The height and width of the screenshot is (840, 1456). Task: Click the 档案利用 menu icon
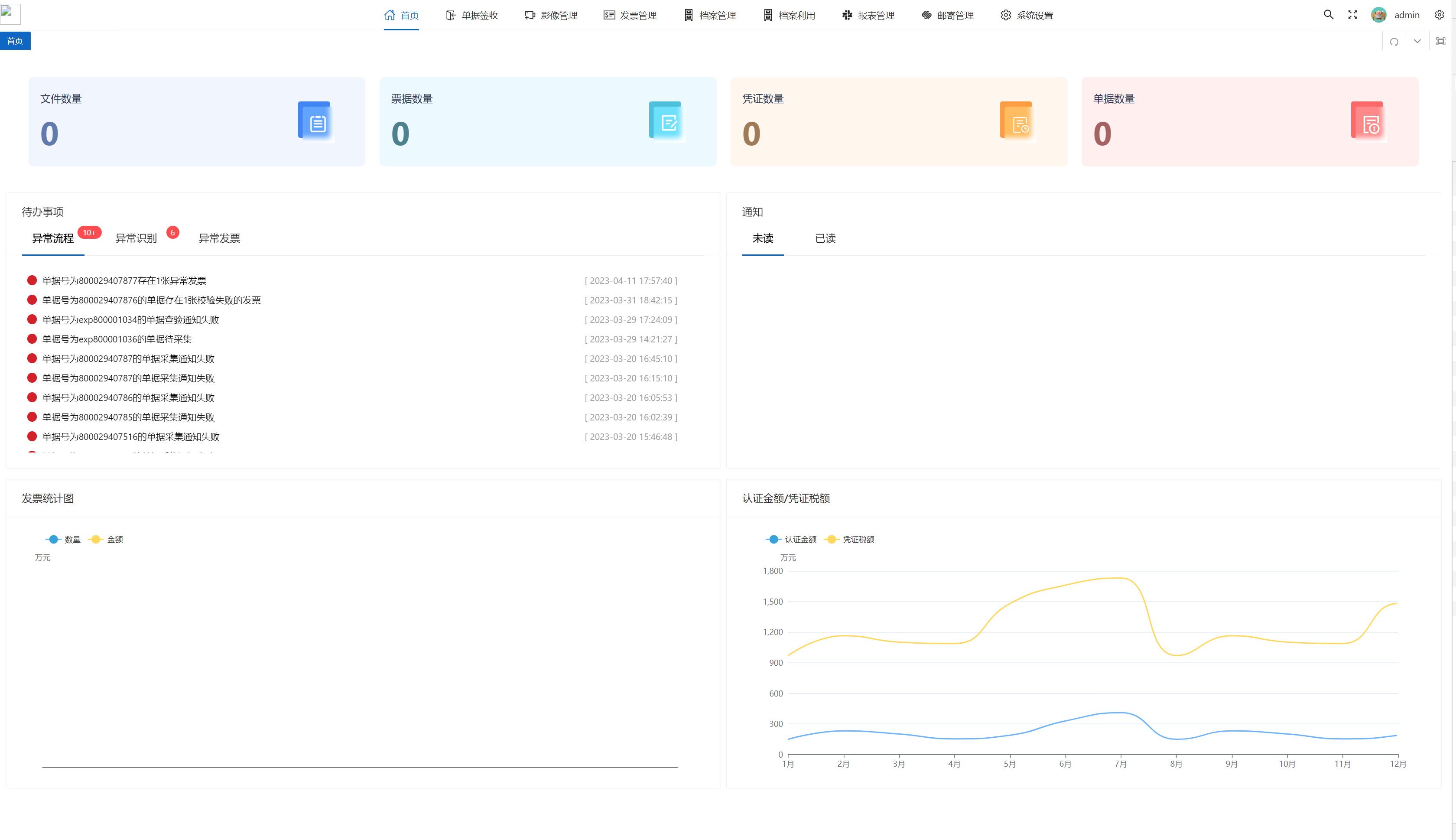pyautogui.click(x=767, y=15)
